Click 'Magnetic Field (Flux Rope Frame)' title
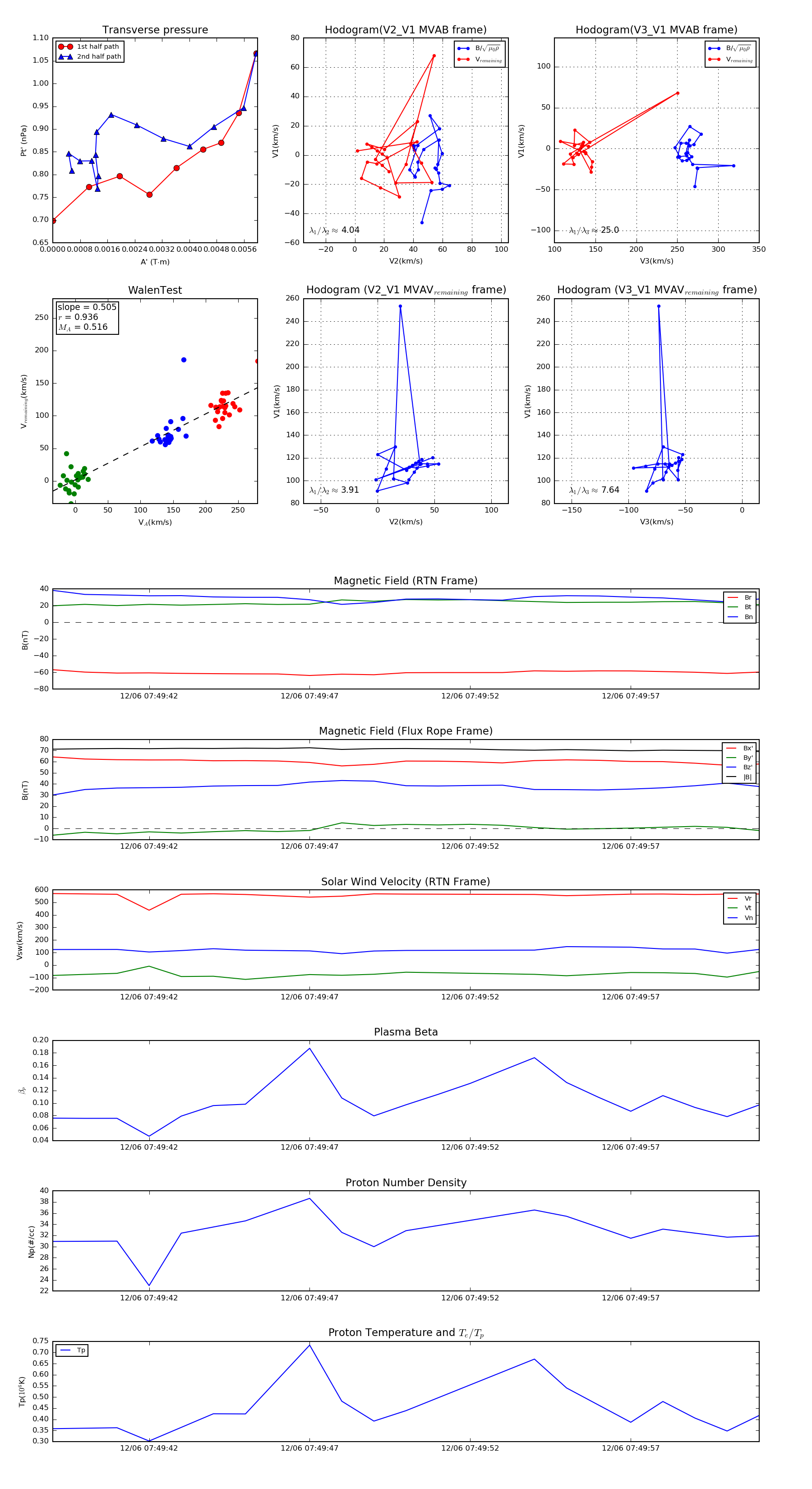 pyautogui.click(x=406, y=731)
